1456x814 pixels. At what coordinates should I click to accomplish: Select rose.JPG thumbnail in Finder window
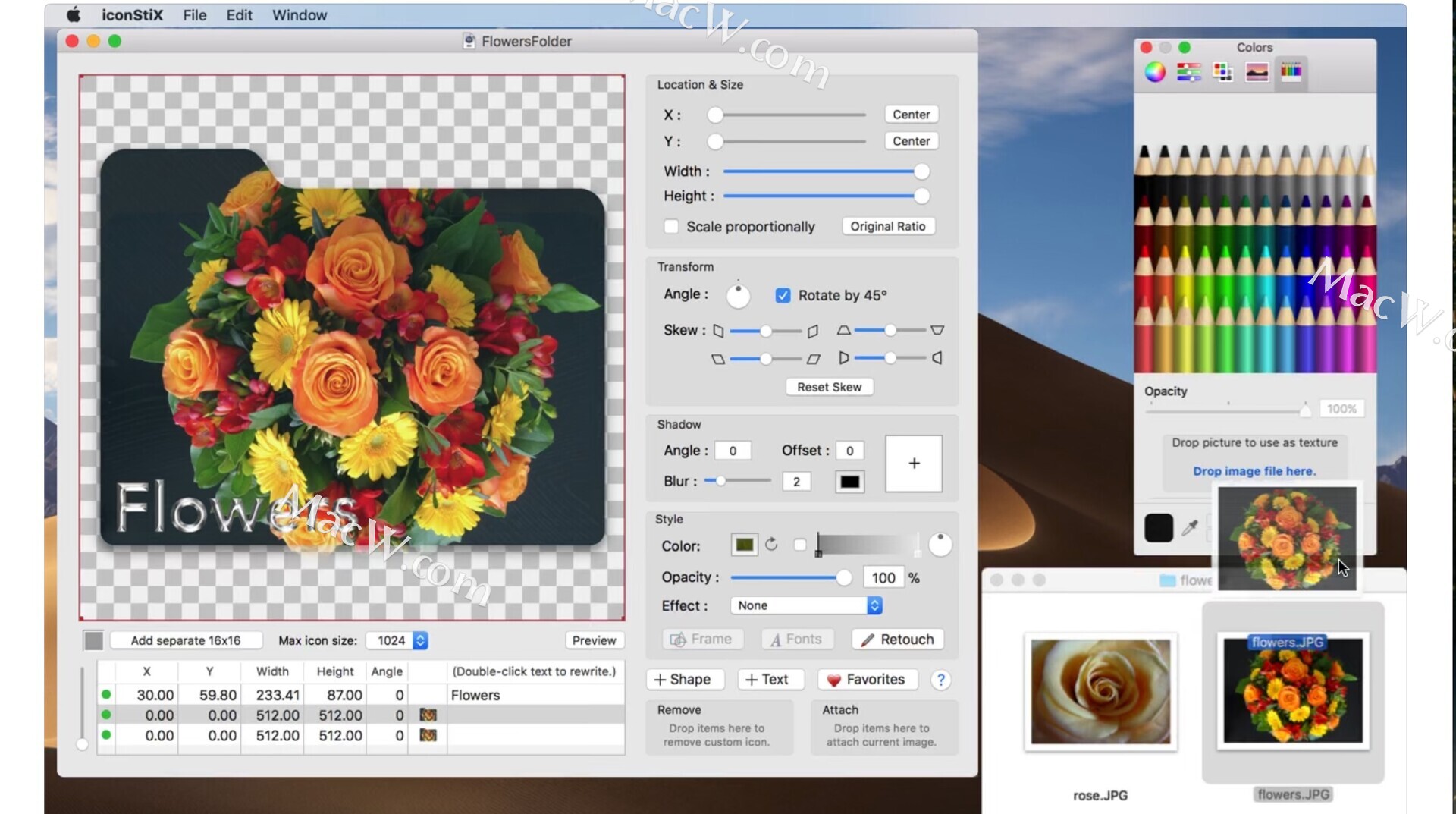[1100, 691]
